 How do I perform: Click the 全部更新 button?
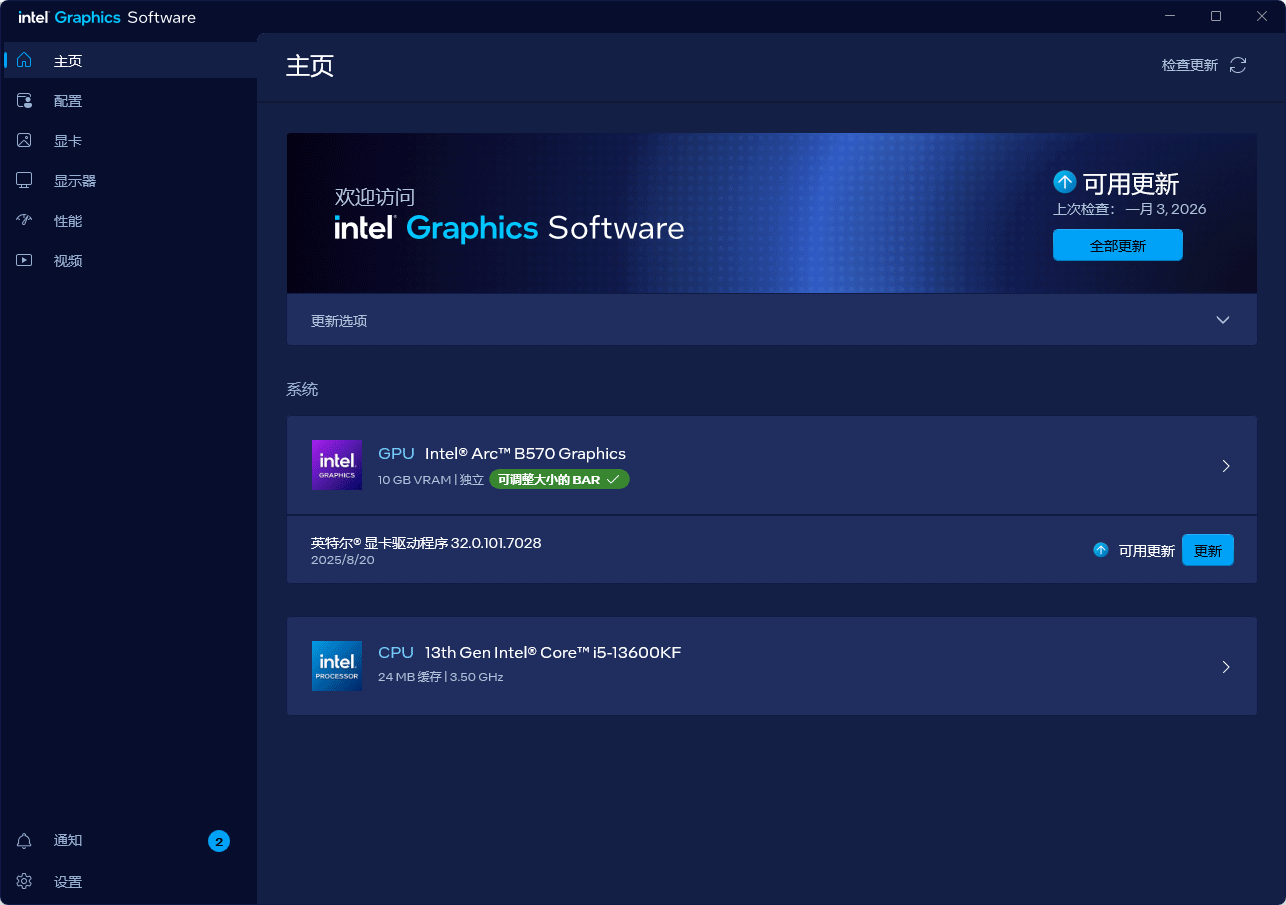[1118, 245]
